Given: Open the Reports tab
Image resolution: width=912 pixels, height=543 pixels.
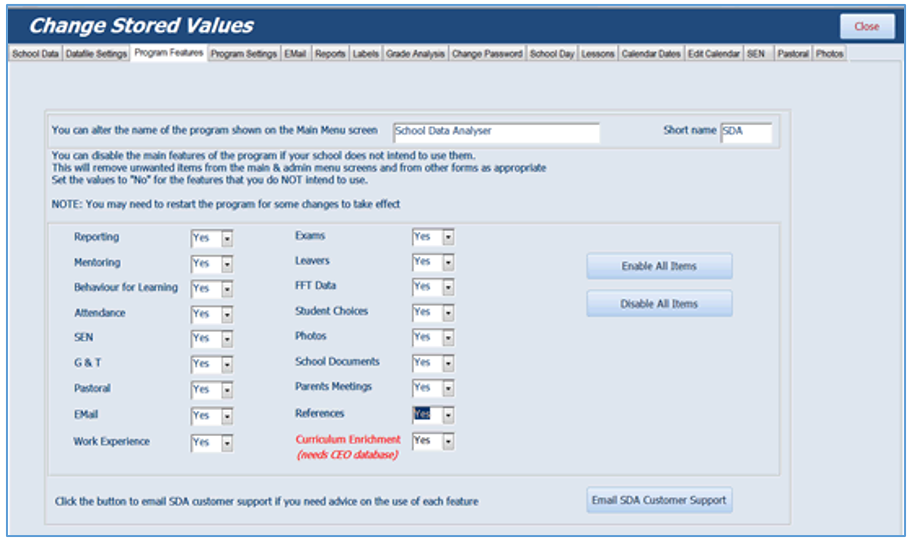Looking at the screenshot, I should pyautogui.click(x=330, y=53).
